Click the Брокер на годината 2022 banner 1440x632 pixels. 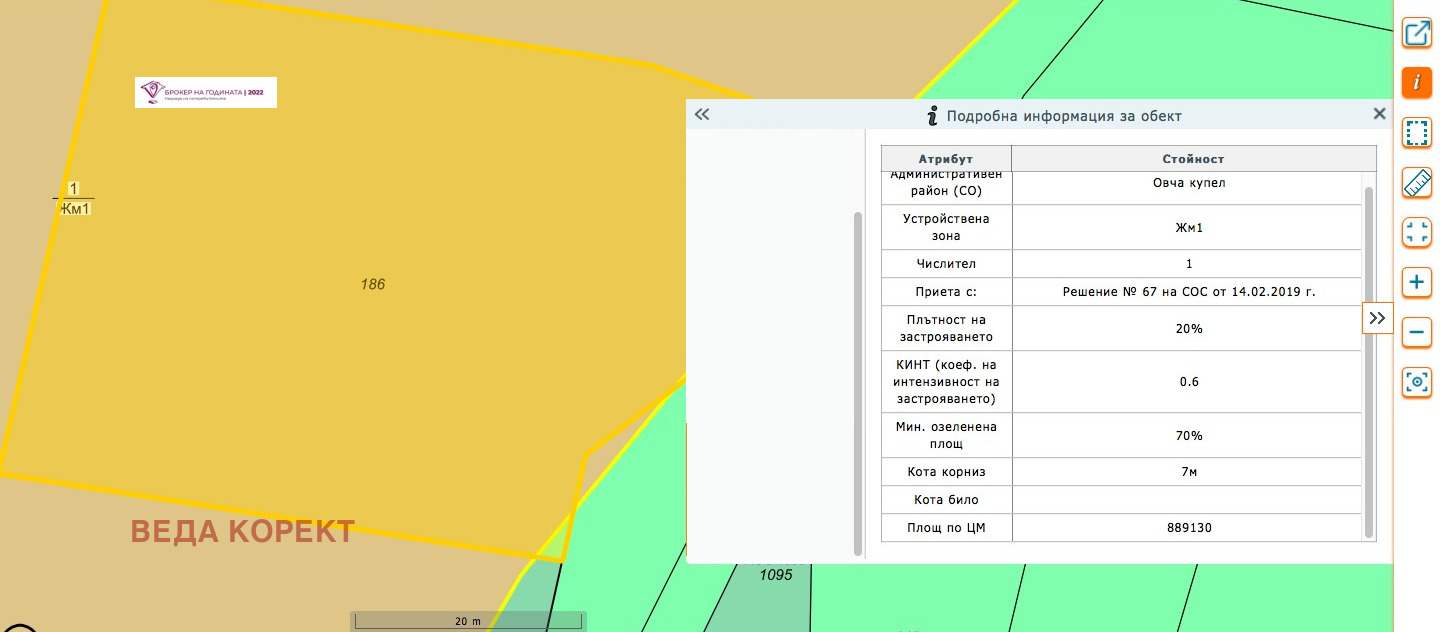pyautogui.click(x=206, y=92)
